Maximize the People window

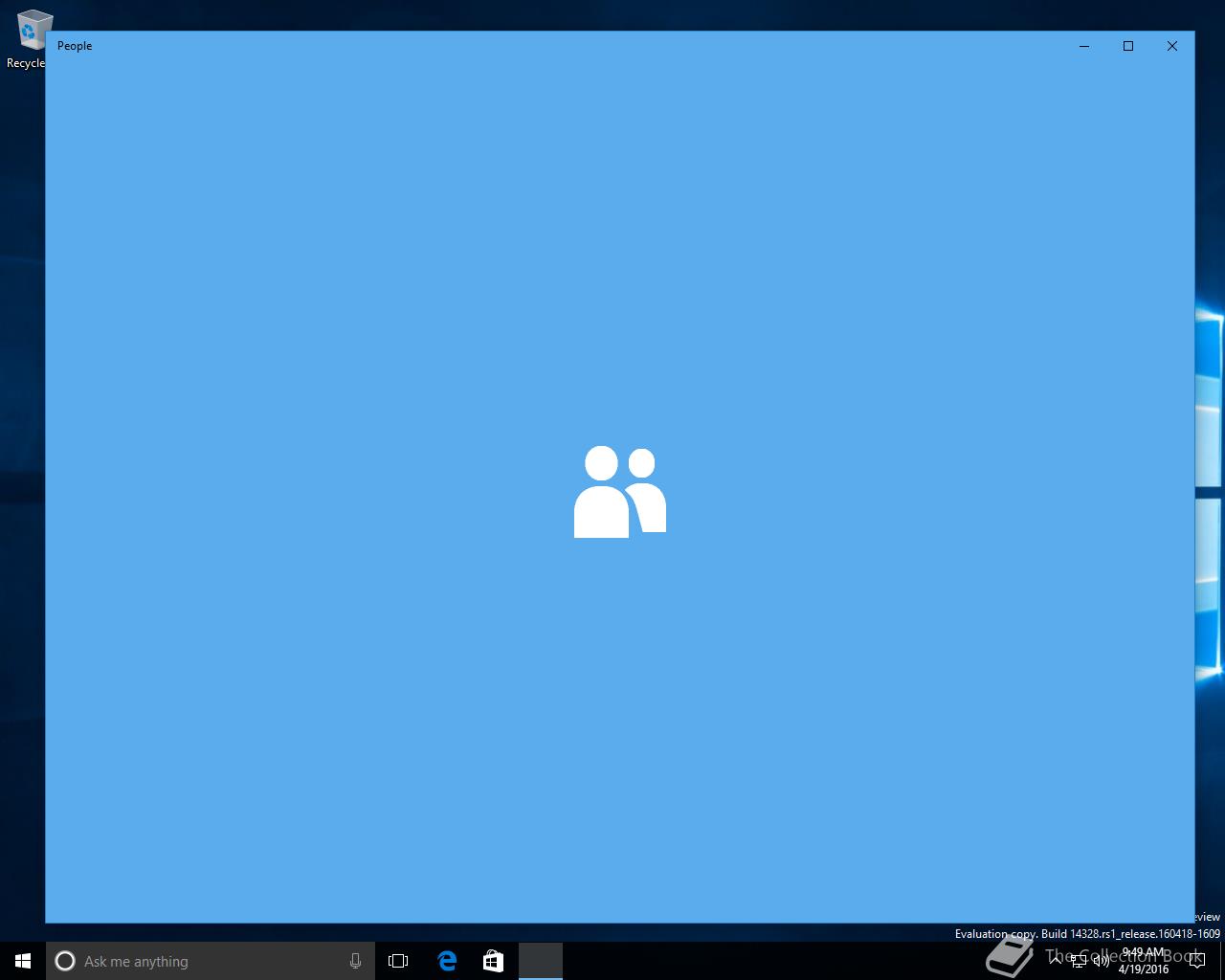[x=1128, y=46]
